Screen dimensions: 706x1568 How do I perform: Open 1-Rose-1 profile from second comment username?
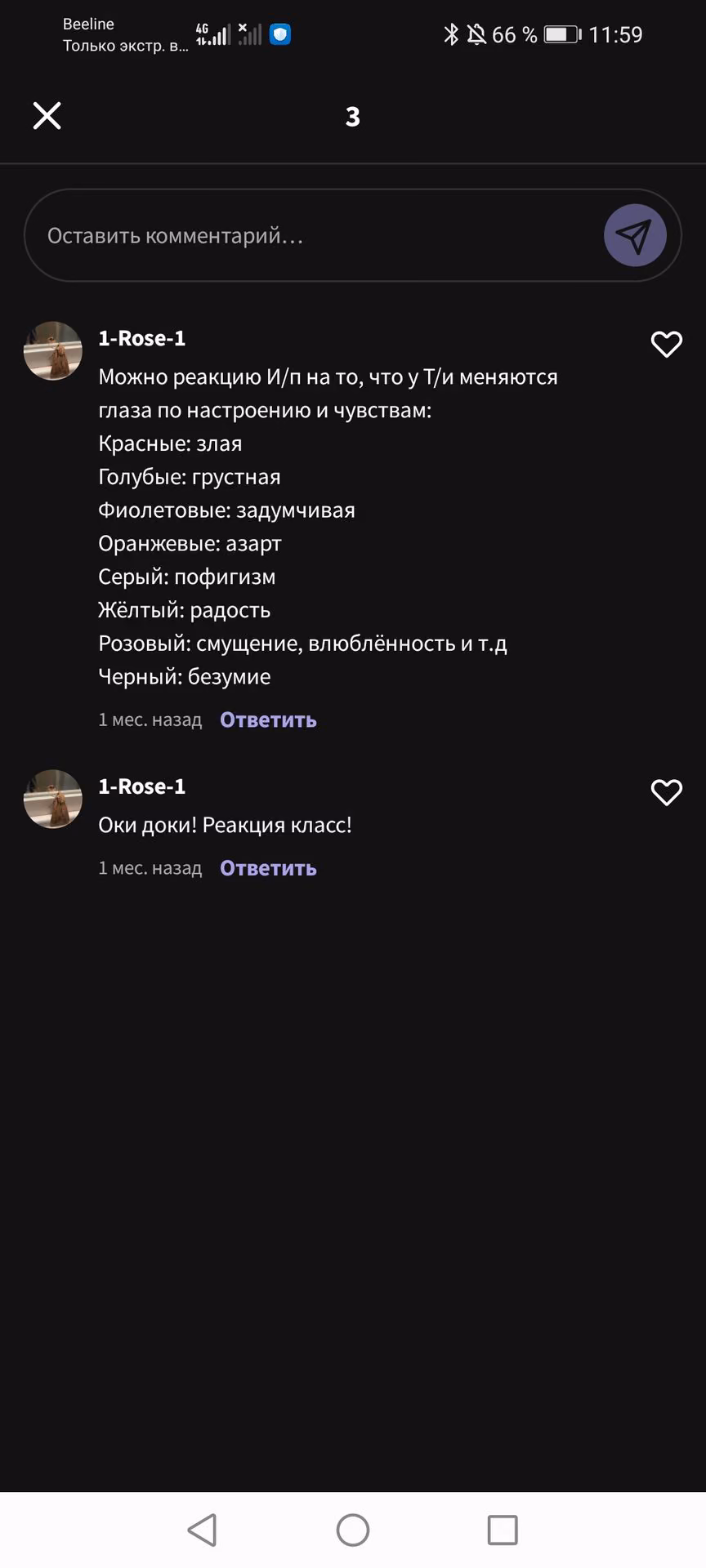pos(142,786)
